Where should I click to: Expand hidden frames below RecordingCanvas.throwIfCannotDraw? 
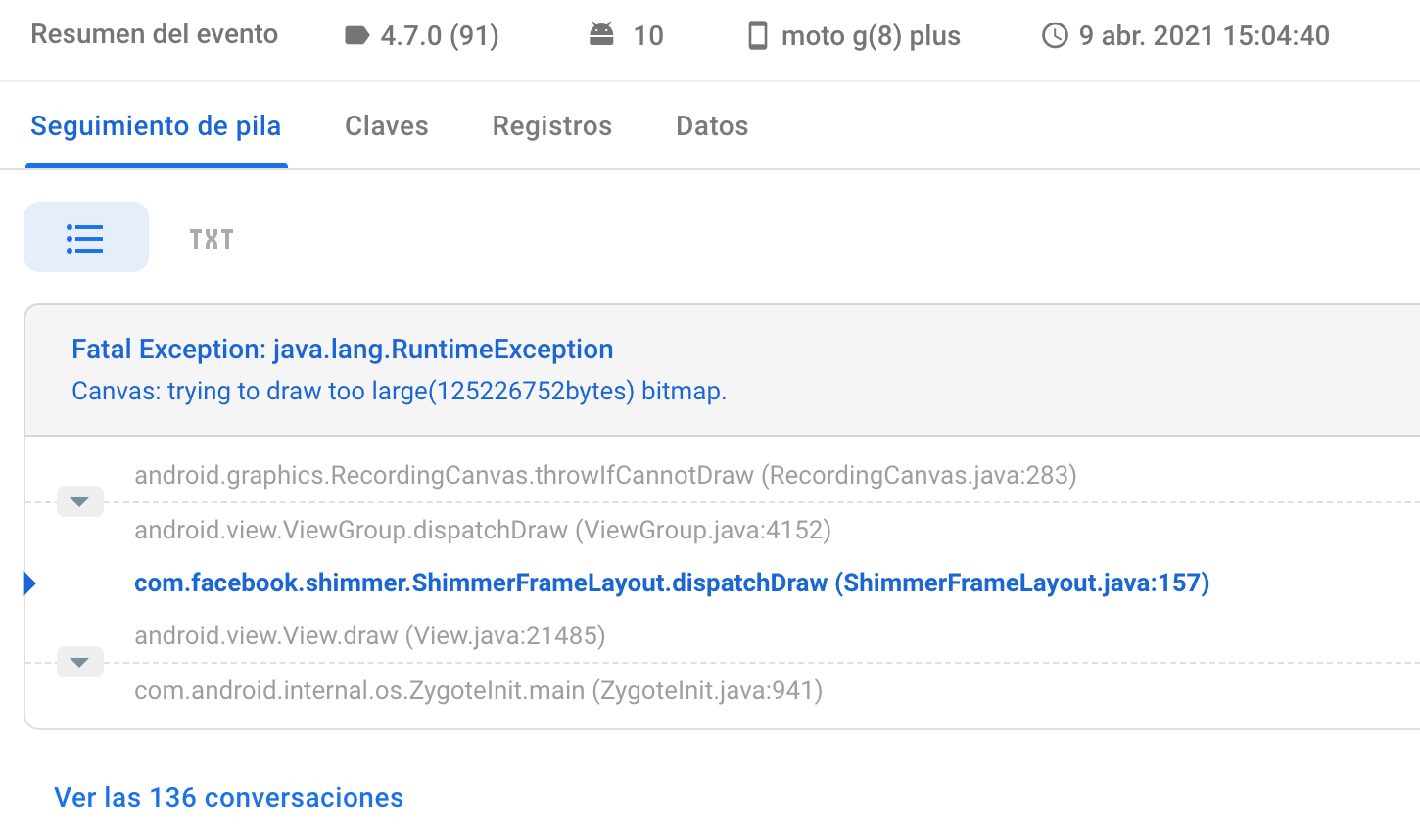coord(80,501)
